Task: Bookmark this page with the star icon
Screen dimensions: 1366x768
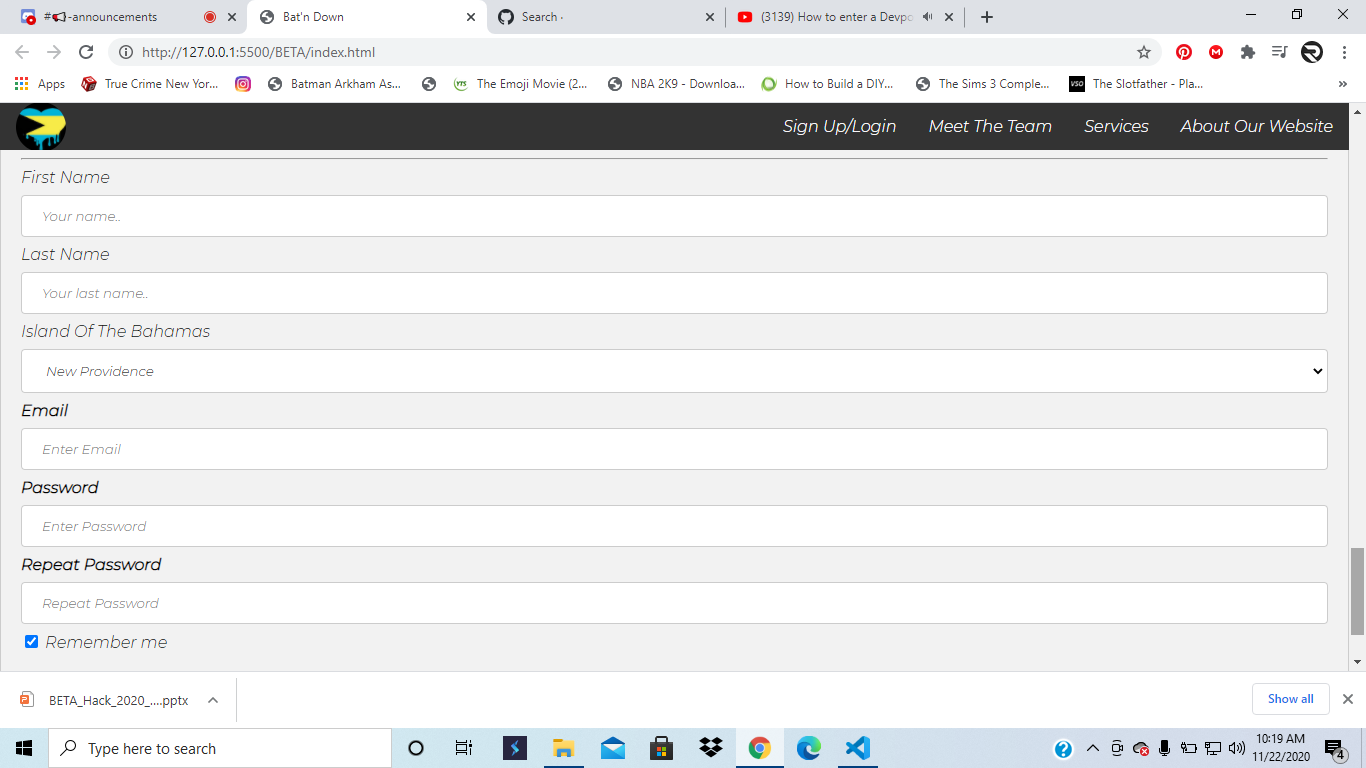Action: (1144, 52)
